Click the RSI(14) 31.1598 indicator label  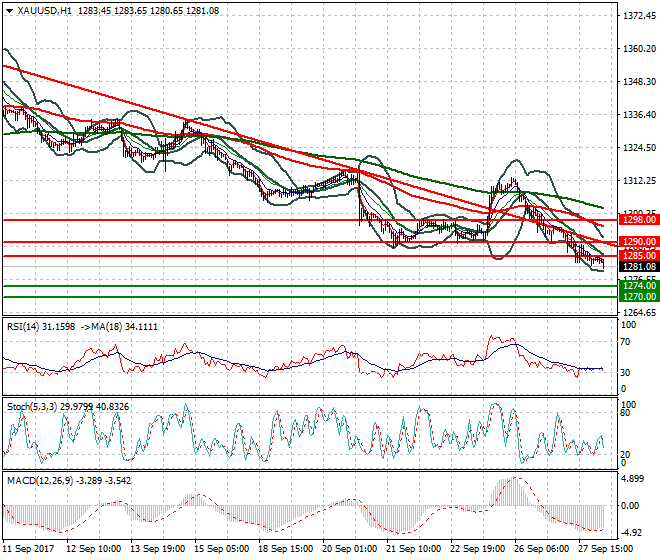click(x=41, y=327)
